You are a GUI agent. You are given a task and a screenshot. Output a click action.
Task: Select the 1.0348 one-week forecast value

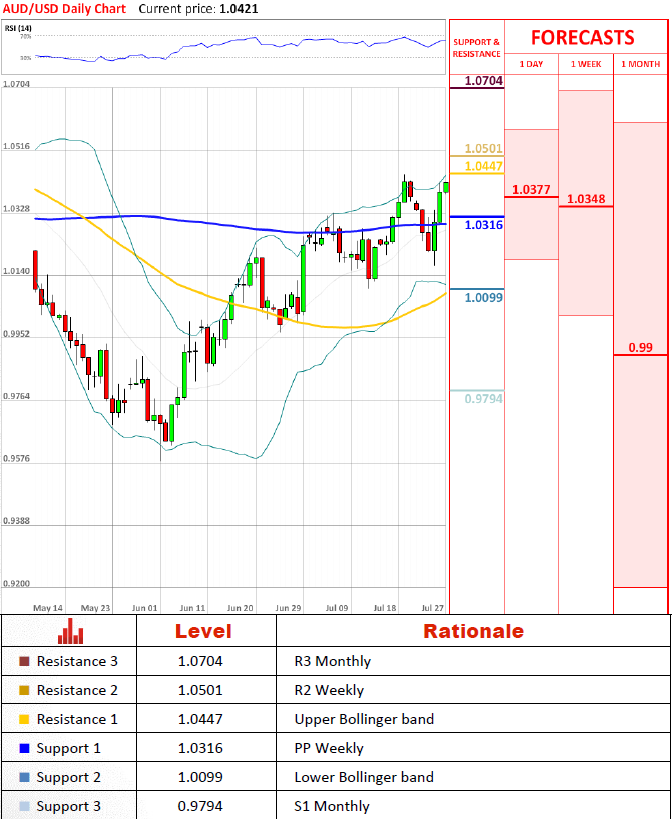[x=585, y=199]
